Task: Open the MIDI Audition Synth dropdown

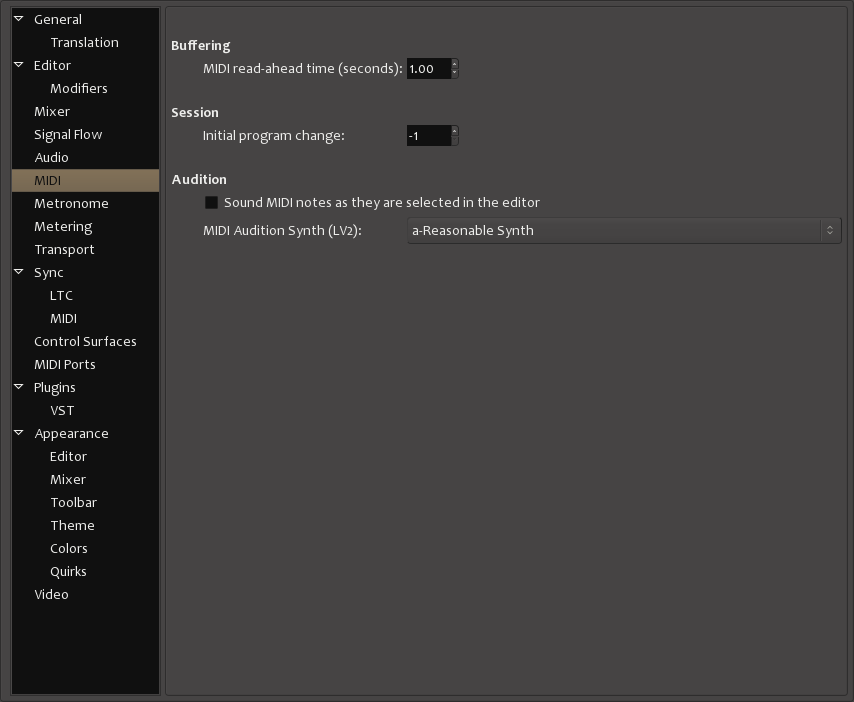Action: click(x=624, y=231)
